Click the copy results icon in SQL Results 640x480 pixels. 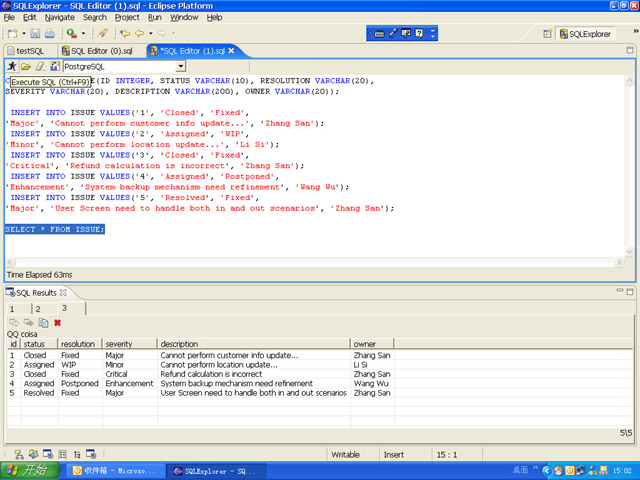point(43,323)
